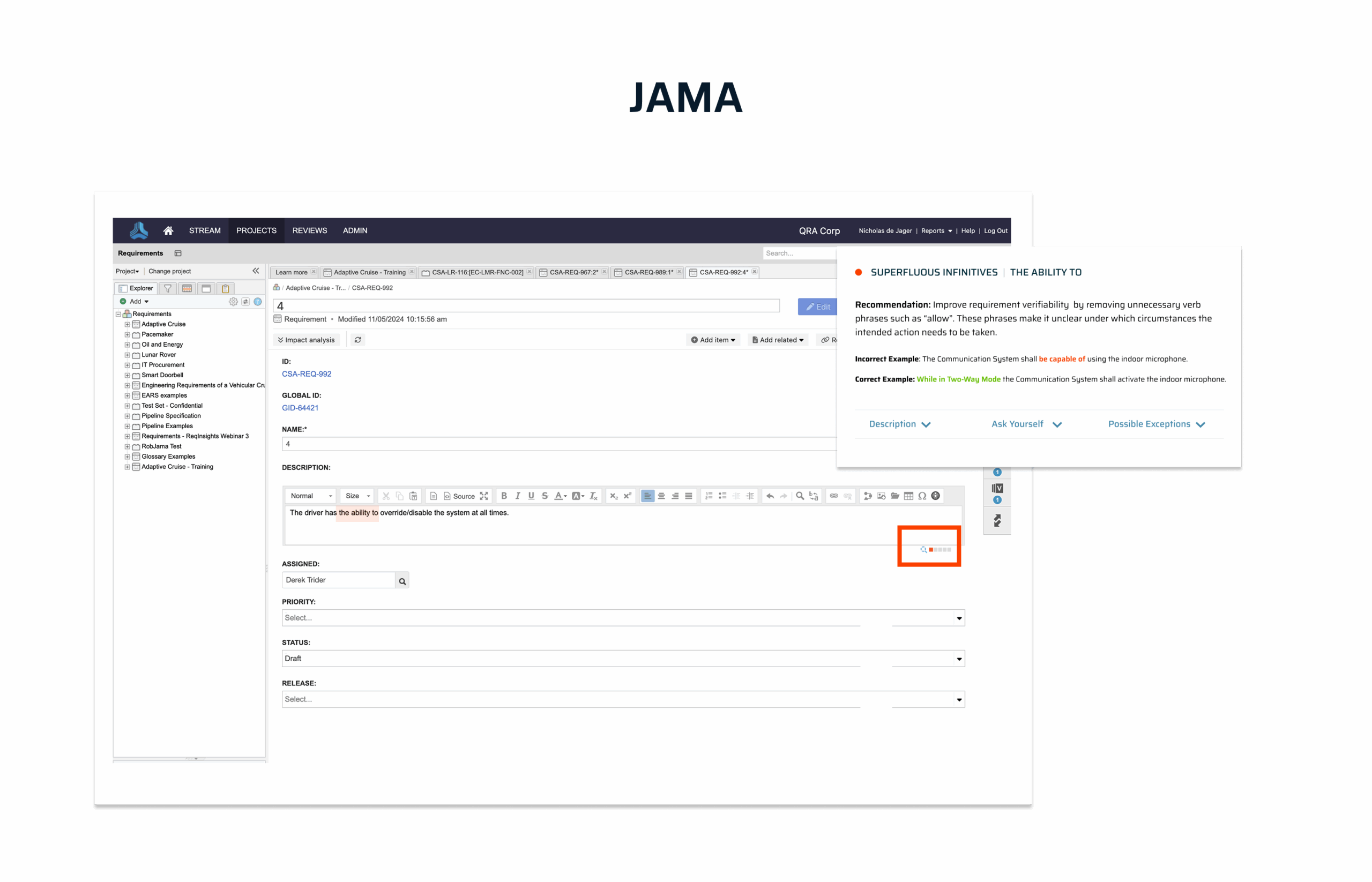Click the Add related button

(x=777, y=340)
